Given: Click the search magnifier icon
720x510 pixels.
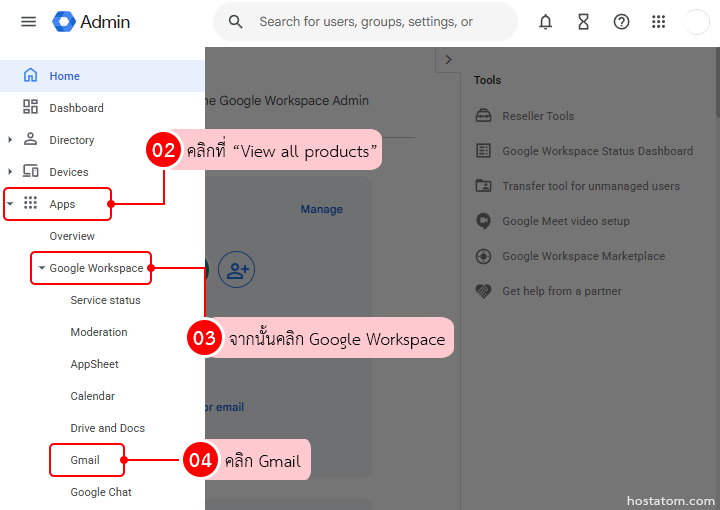Looking at the screenshot, I should tap(236, 22).
